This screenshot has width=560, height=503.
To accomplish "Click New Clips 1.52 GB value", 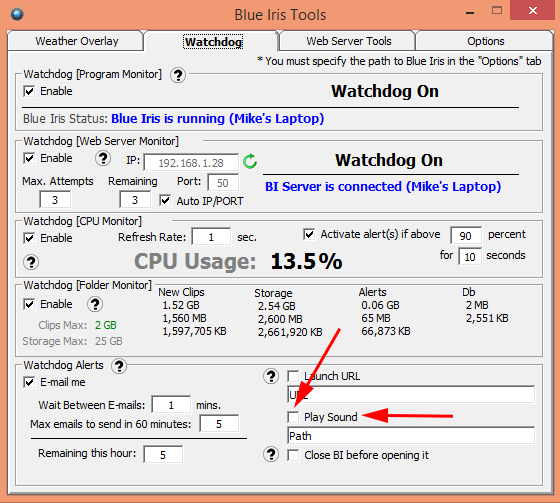I will tap(181, 305).
